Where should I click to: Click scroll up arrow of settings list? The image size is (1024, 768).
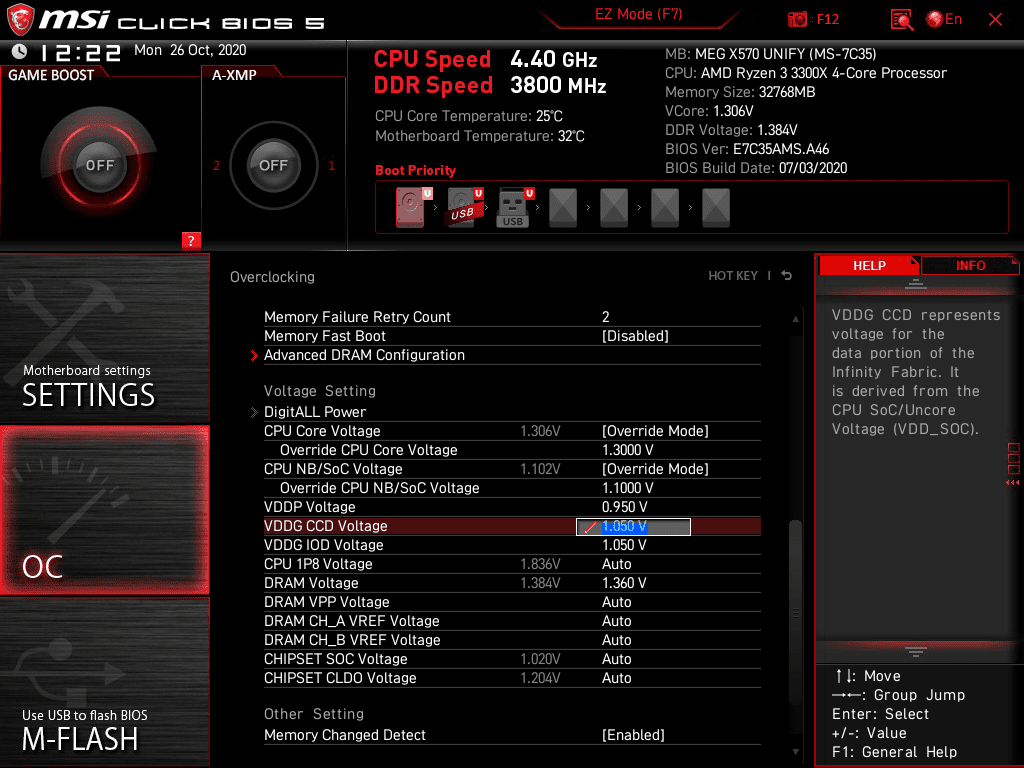coord(795,319)
